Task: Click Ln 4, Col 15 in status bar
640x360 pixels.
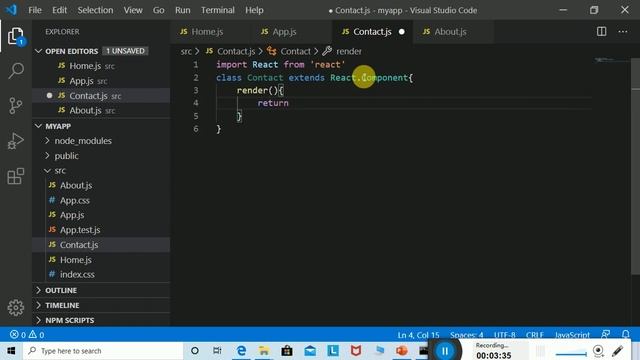Action: pyautogui.click(x=418, y=335)
